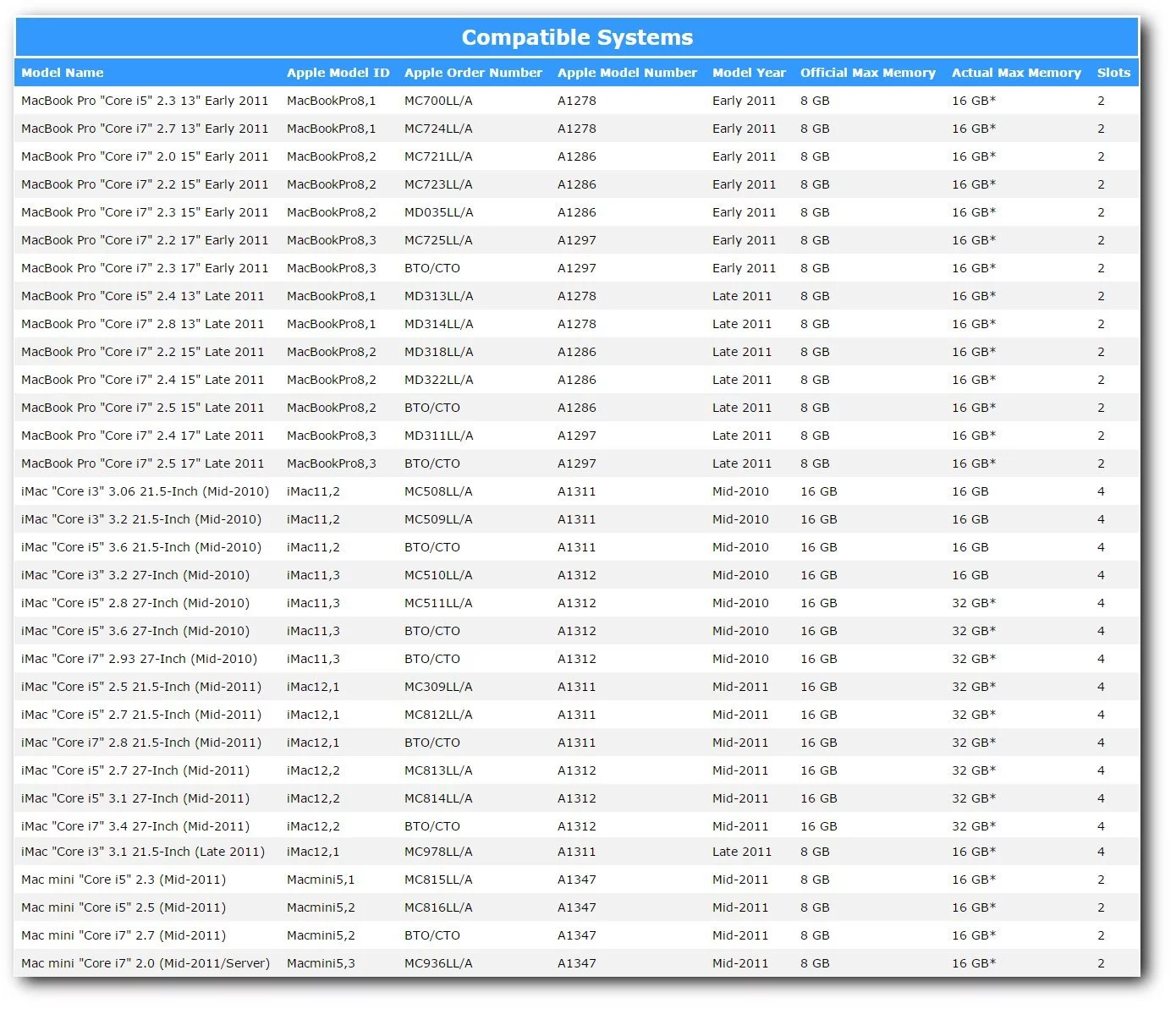Click Mac mini "Core i5" 2.3 (Mid-2011)
The height and width of the screenshot is (1014, 1176).
(124, 880)
